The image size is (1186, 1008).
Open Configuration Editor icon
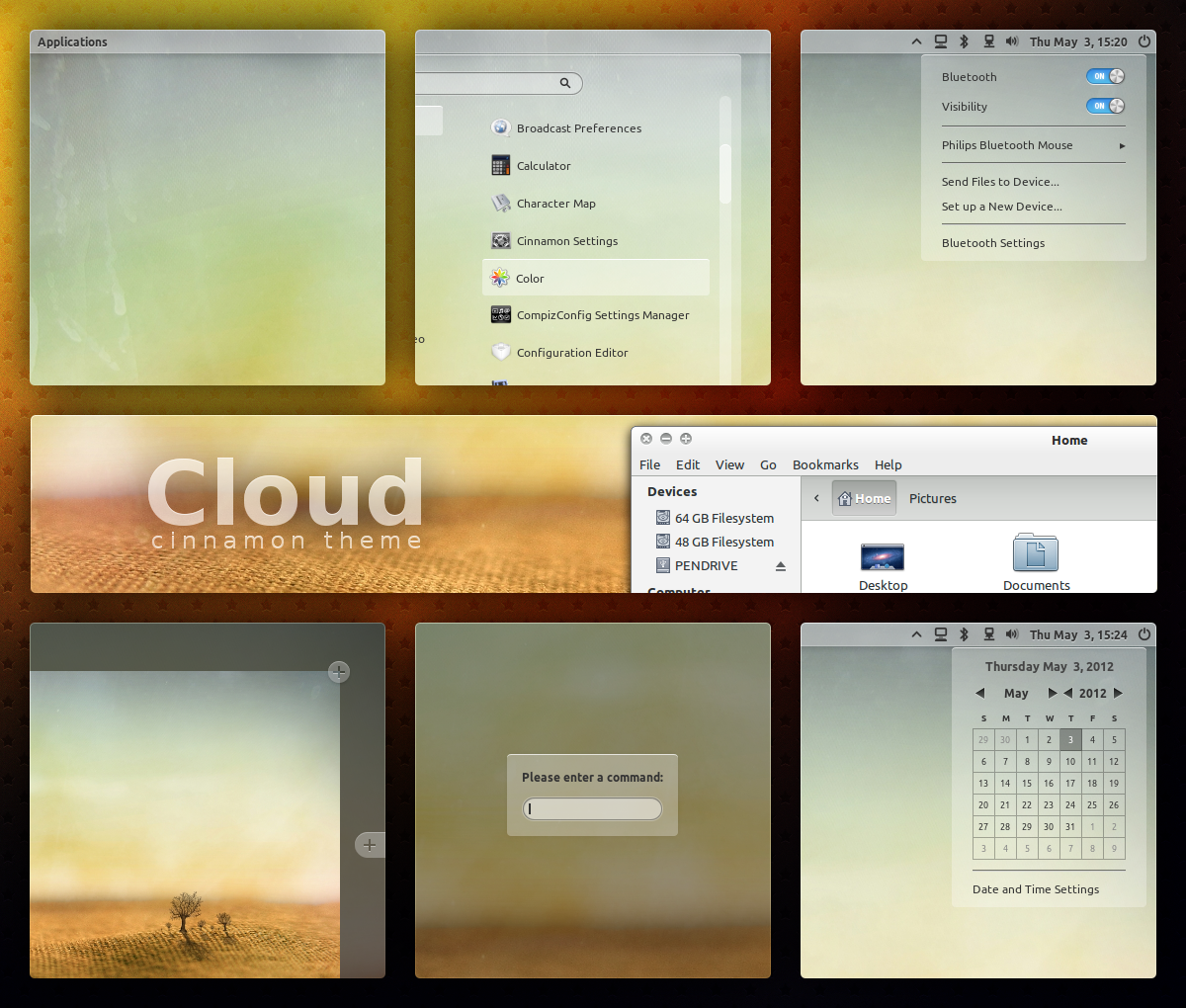click(x=501, y=352)
